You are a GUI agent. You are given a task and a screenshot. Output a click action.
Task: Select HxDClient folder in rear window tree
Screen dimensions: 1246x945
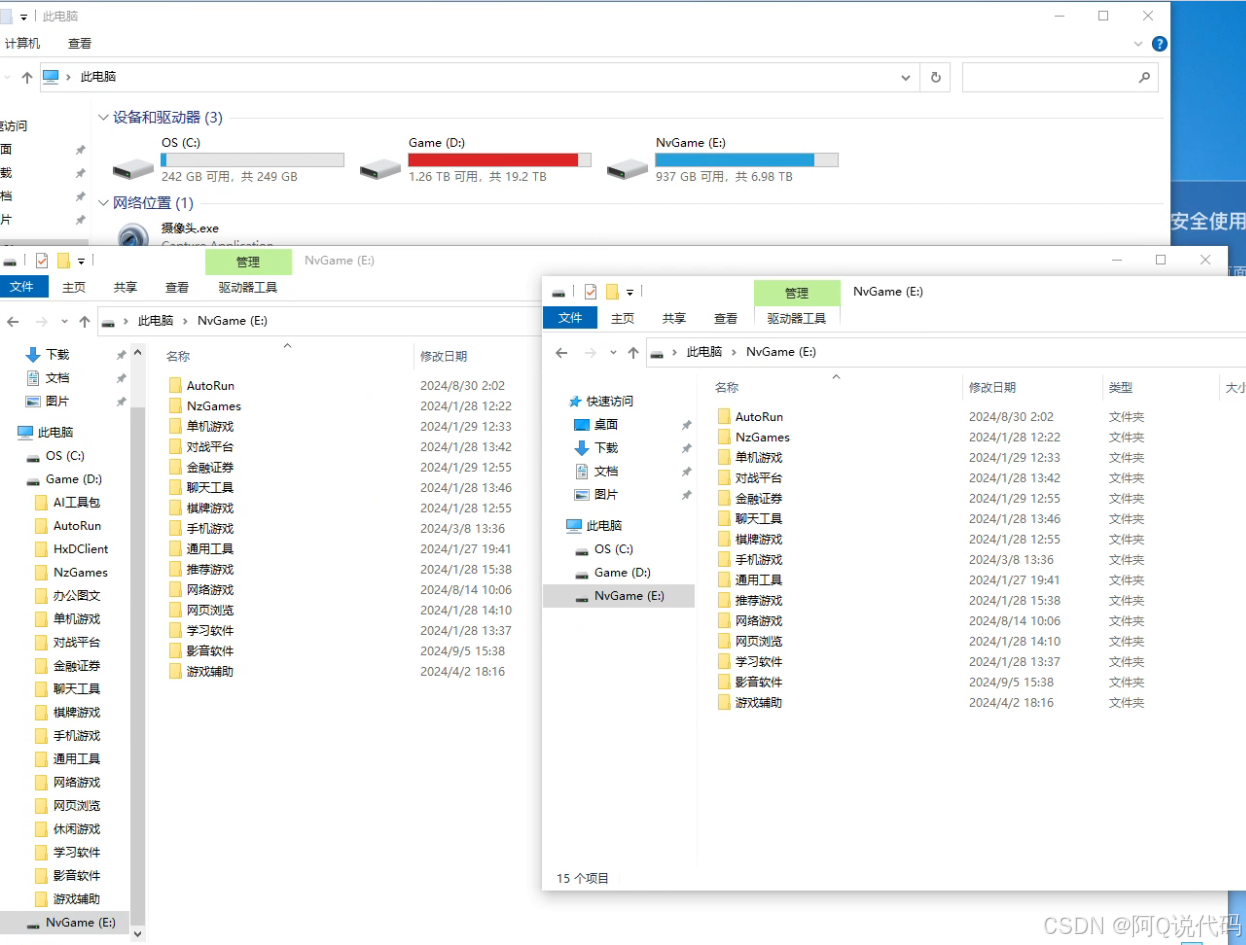coord(71,549)
